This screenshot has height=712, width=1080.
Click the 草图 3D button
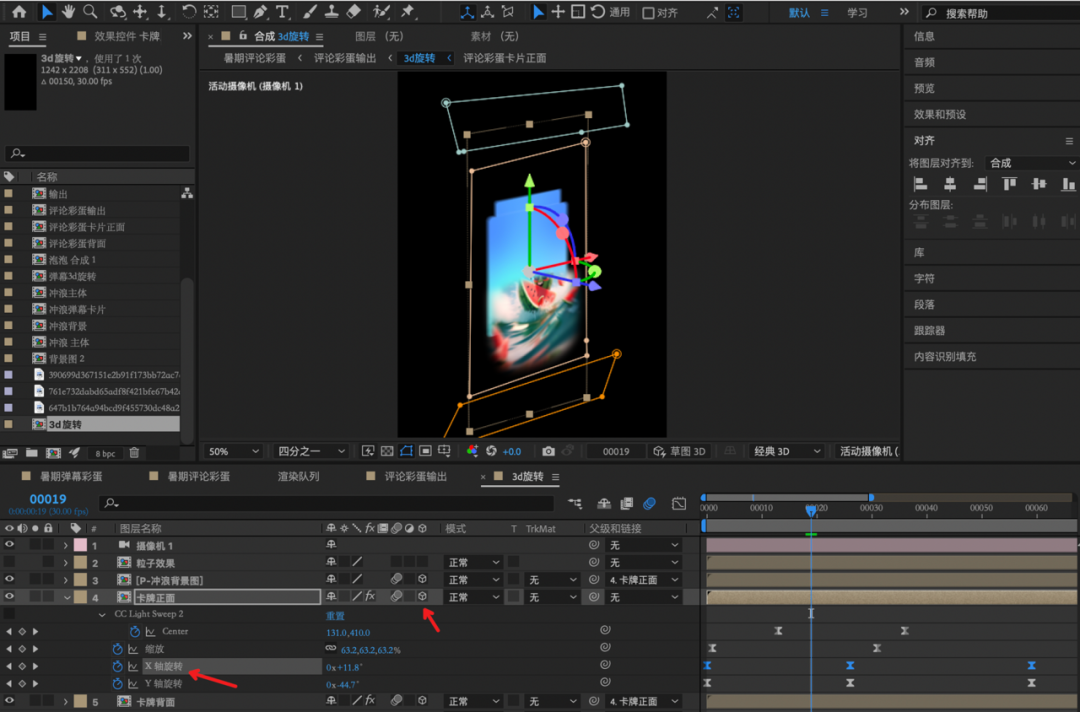coord(680,452)
